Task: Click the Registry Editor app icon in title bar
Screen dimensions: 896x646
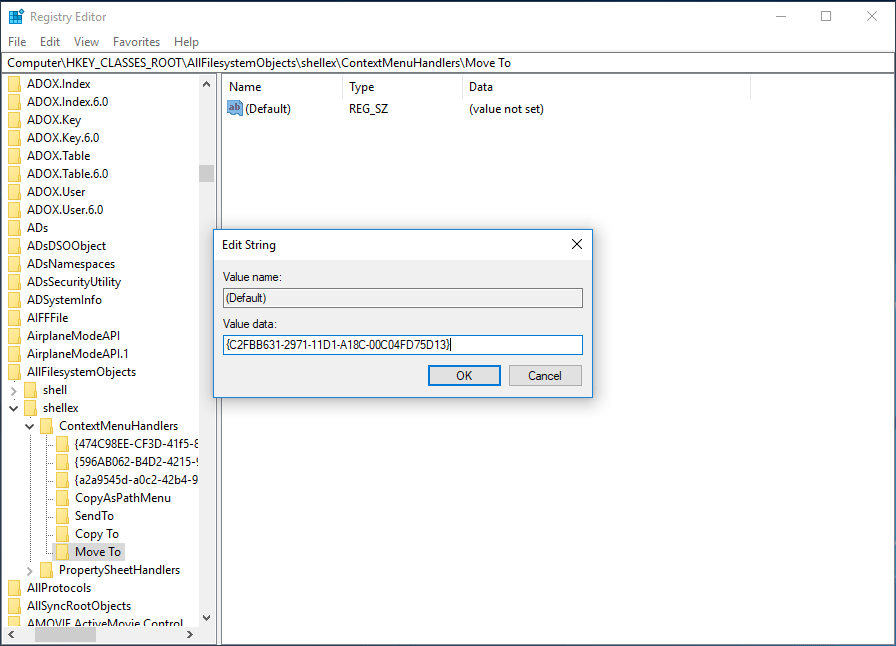Action: [x=16, y=17]
